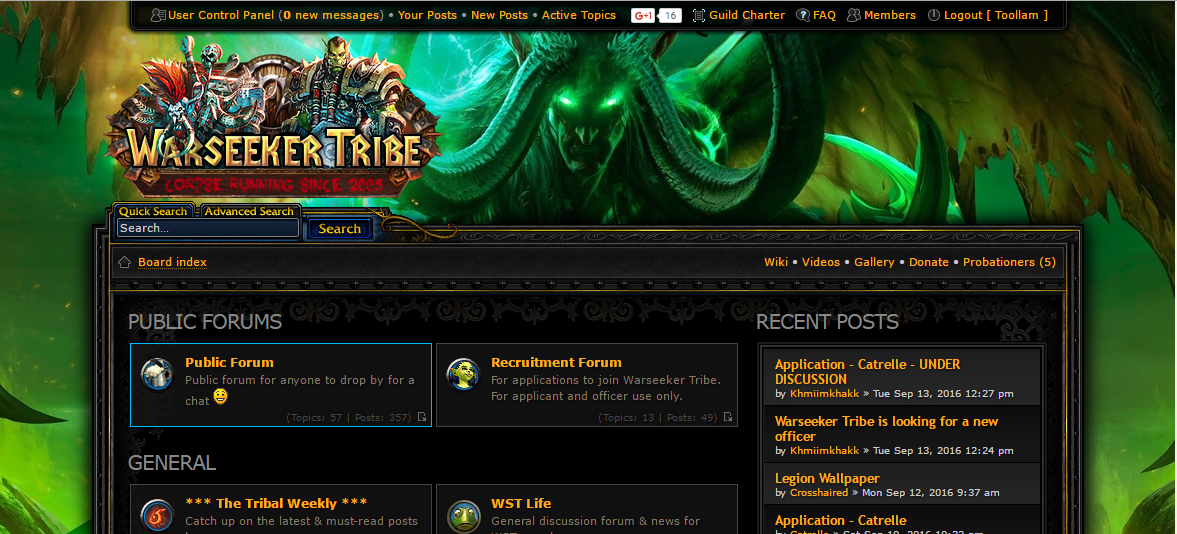
Task: Open The Tribal Weekly forum link
Action: (x=276, y=503)
